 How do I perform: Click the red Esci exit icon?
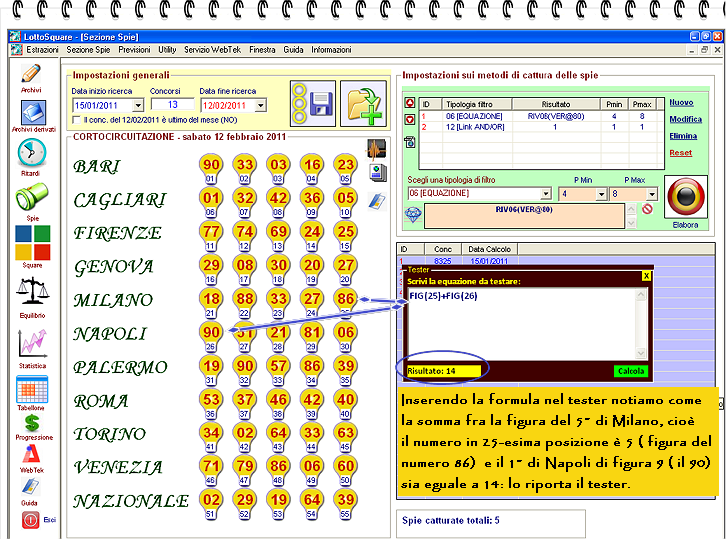click(30, 520)
